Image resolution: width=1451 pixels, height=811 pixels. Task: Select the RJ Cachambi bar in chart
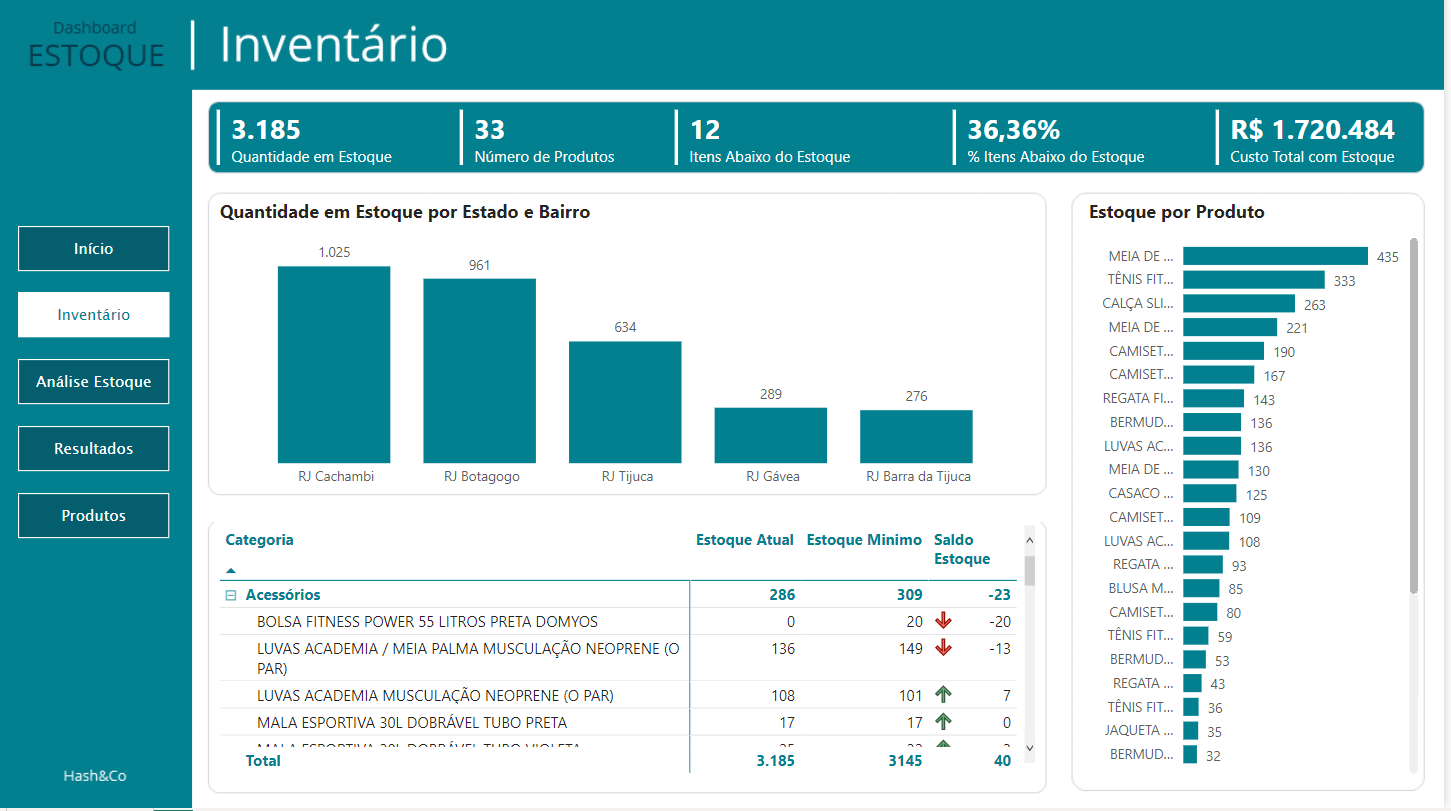334,364
